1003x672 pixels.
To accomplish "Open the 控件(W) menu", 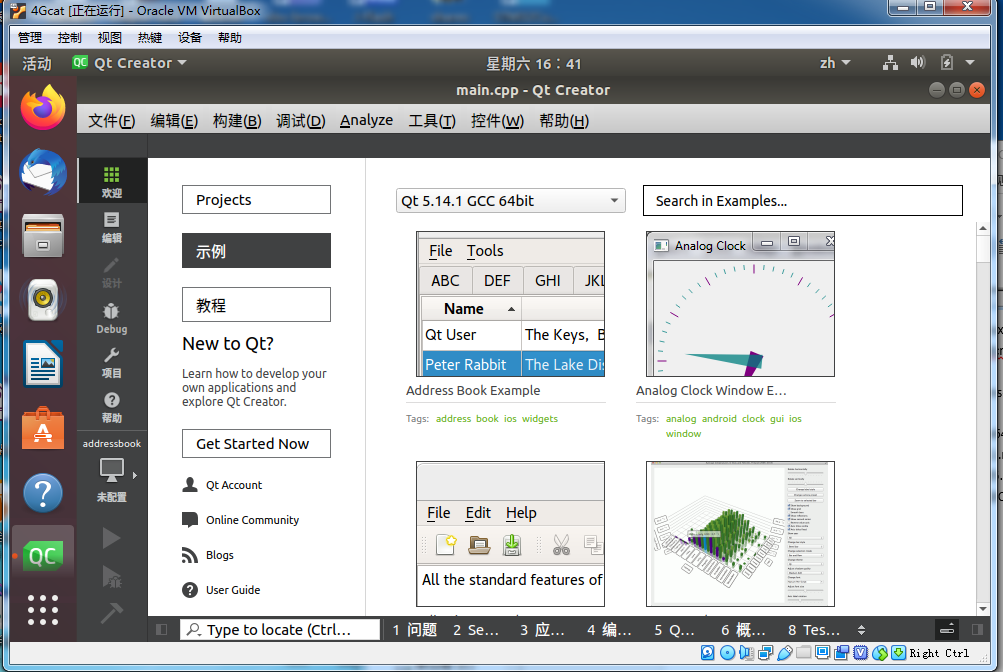I will [497, 121].
